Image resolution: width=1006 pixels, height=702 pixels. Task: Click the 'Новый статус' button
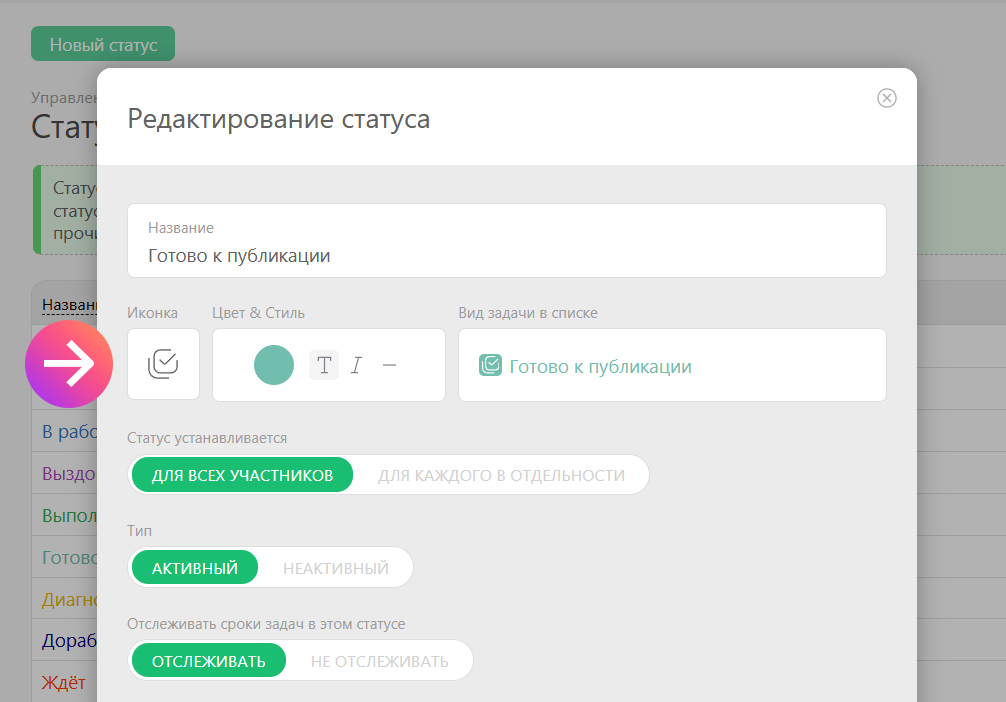tap(103, 45)
